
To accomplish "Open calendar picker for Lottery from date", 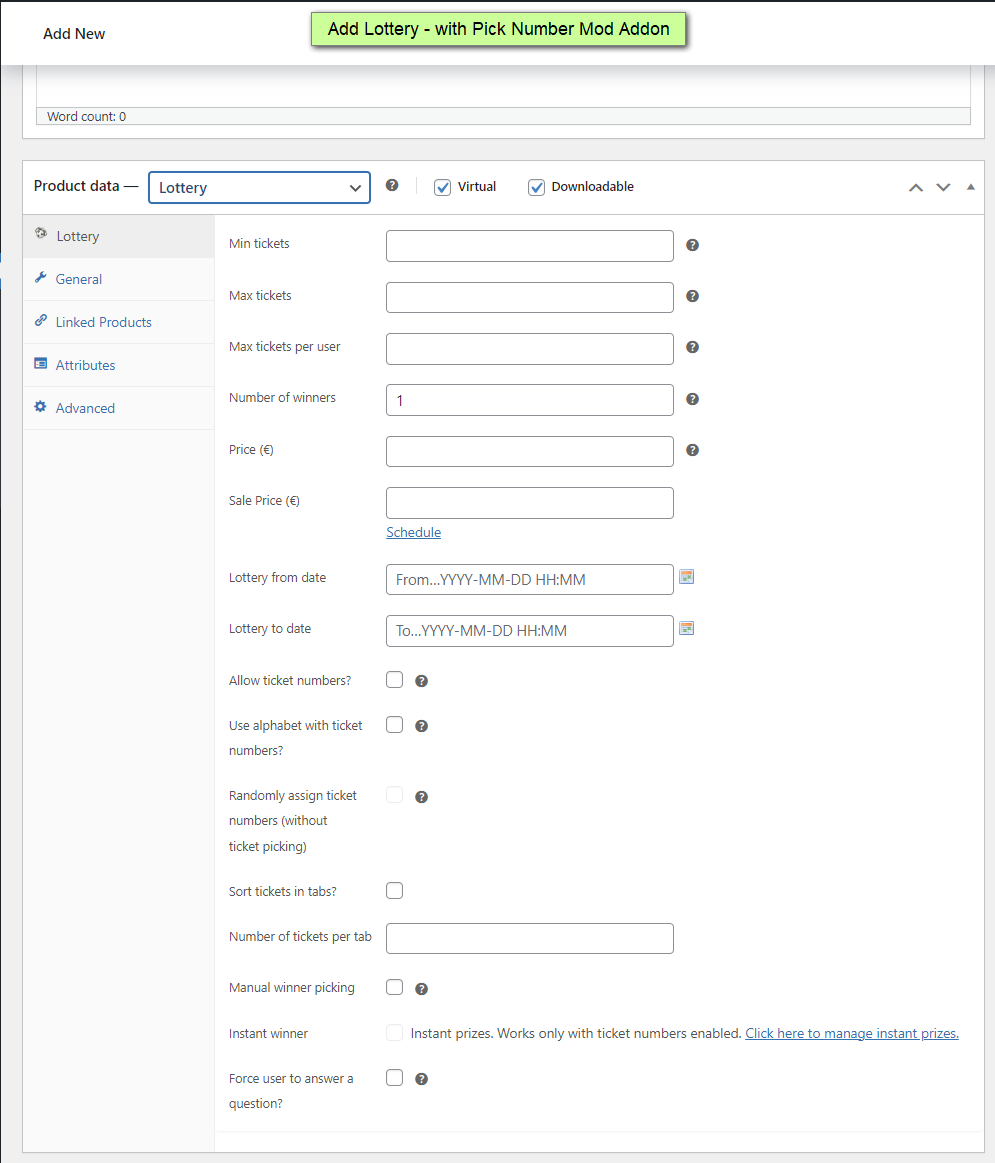I will pyautogui.click(x=687, y=577).
